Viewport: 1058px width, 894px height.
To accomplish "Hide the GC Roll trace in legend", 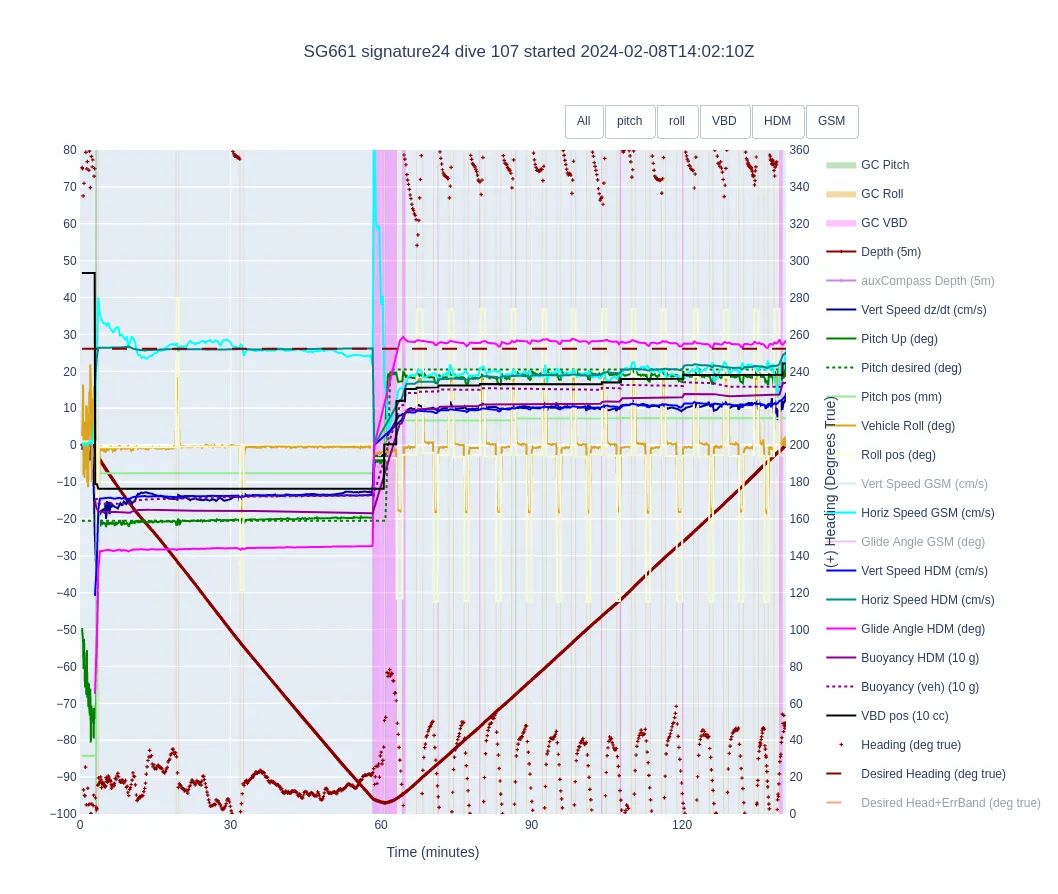I will [881, 194].
